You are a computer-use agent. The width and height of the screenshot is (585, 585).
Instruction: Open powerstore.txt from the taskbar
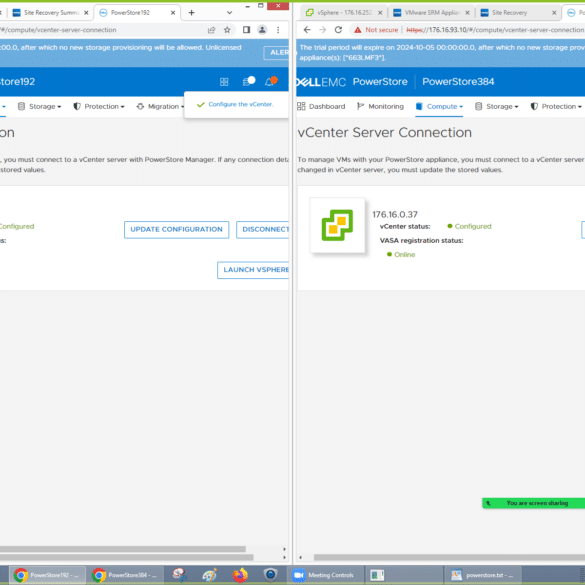coord(483,575)
